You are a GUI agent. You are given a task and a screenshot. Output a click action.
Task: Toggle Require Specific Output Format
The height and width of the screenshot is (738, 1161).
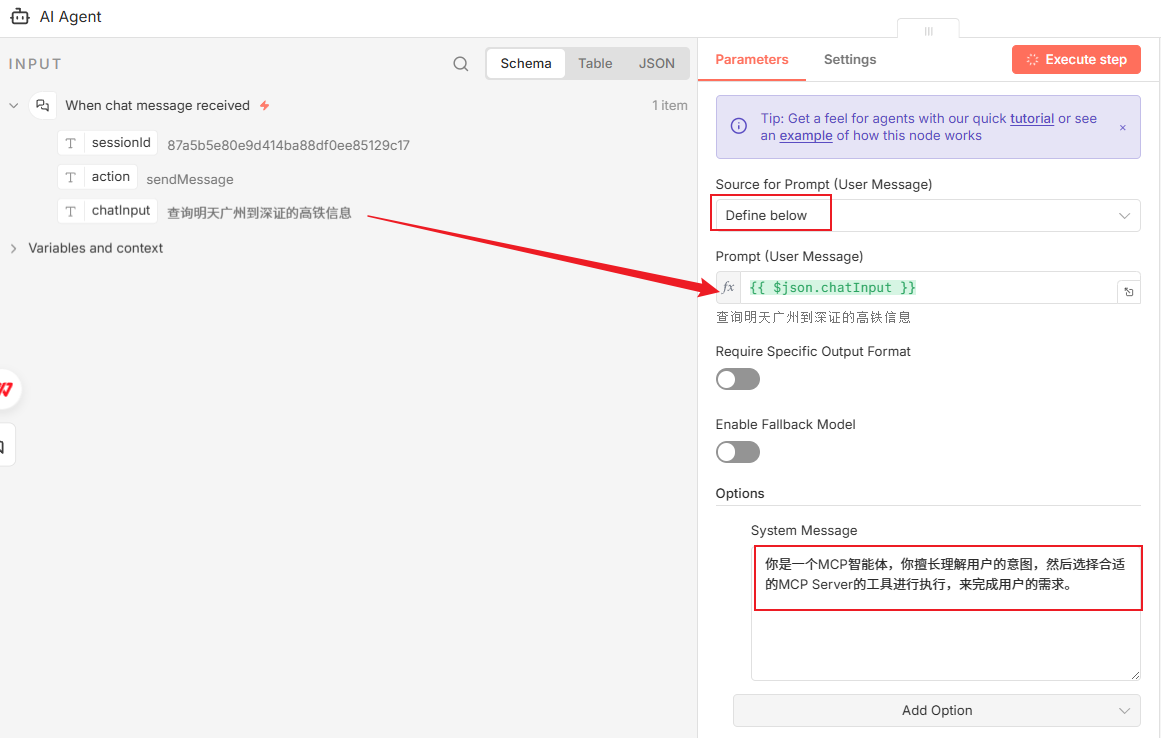[x=737, y=379]
